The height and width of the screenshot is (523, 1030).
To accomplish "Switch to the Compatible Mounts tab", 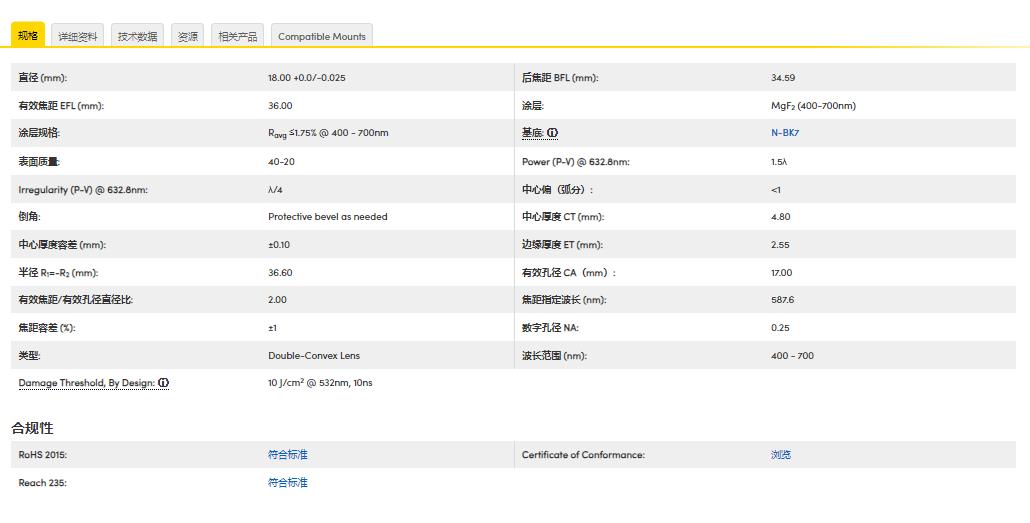I will [321, 36].
